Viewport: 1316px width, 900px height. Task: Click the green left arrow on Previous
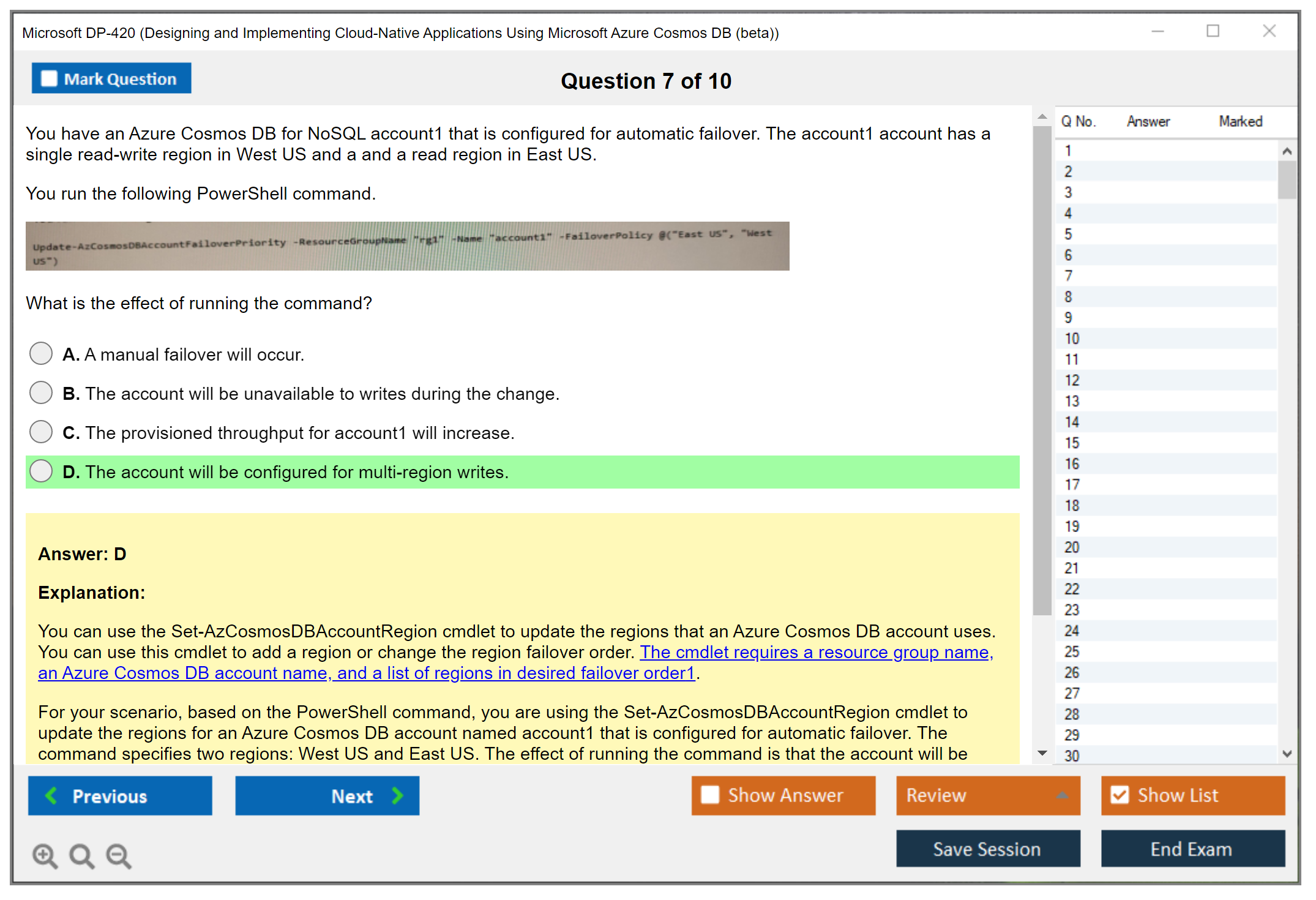click(51, 795)
